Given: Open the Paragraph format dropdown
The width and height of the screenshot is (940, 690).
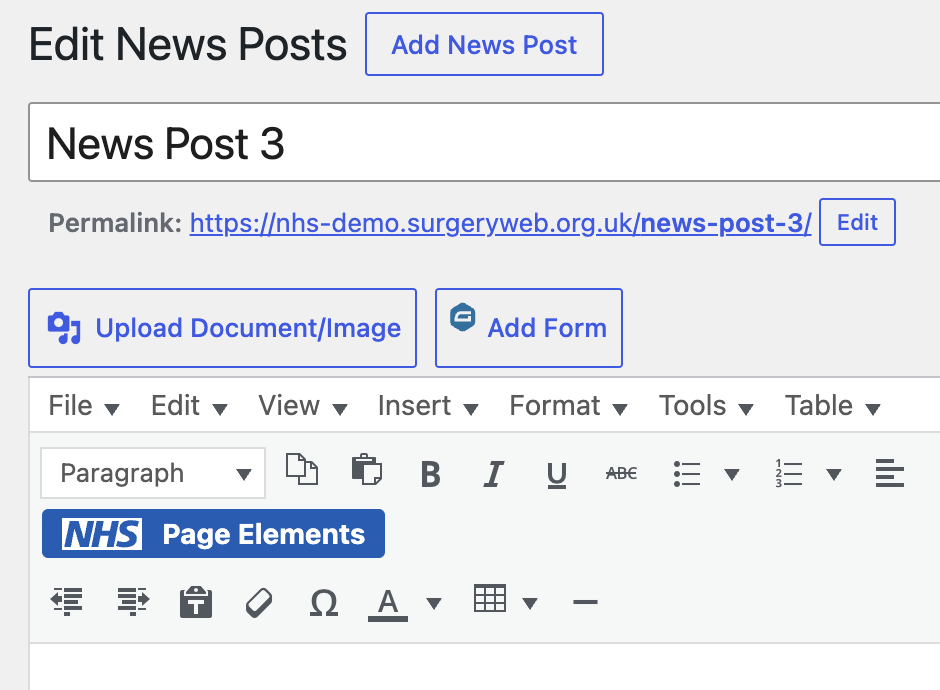Looking at the screenshot, I should [x=153, y=473].
